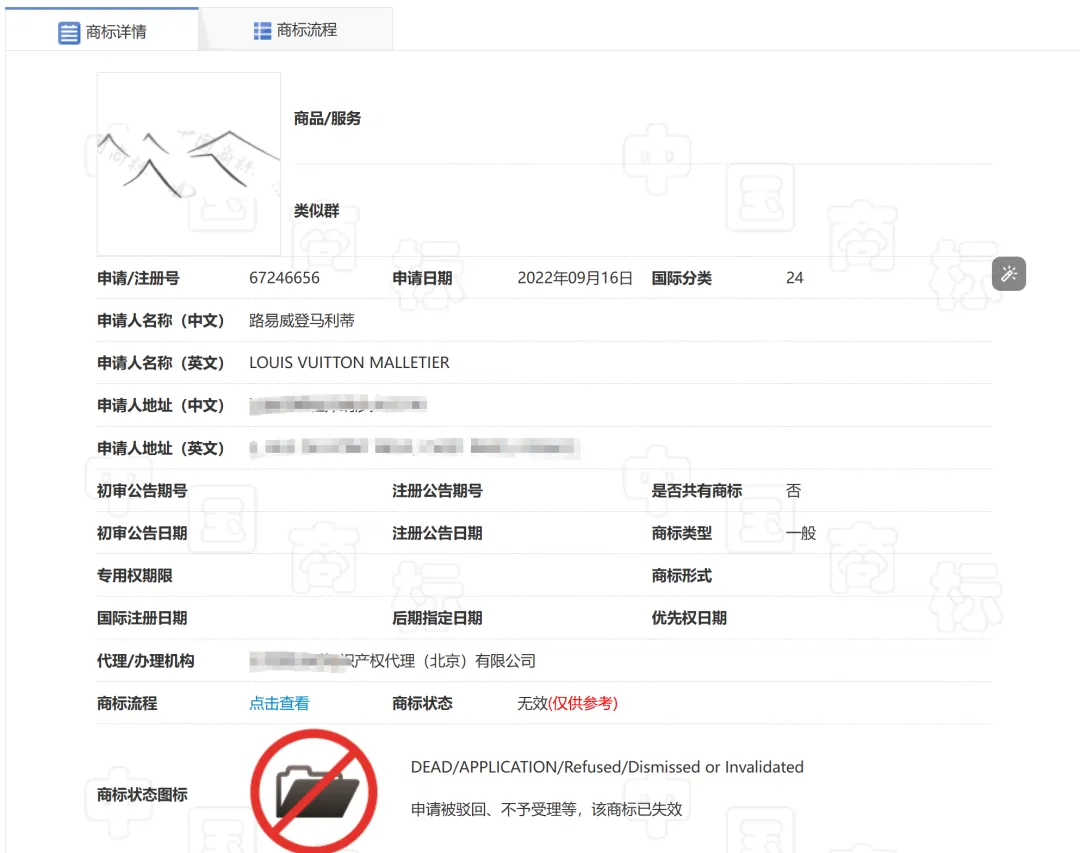Select the international class value 24

coord(794,278)
